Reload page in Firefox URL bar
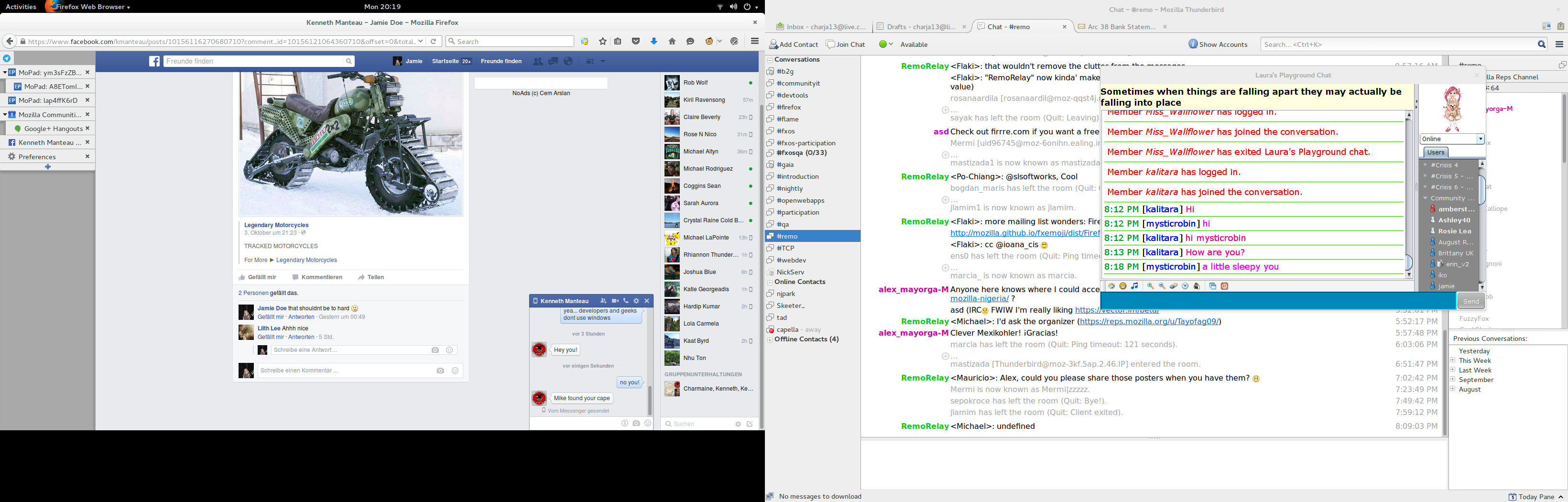This screenshot has width=1568, height=502. tap(434, 42)
